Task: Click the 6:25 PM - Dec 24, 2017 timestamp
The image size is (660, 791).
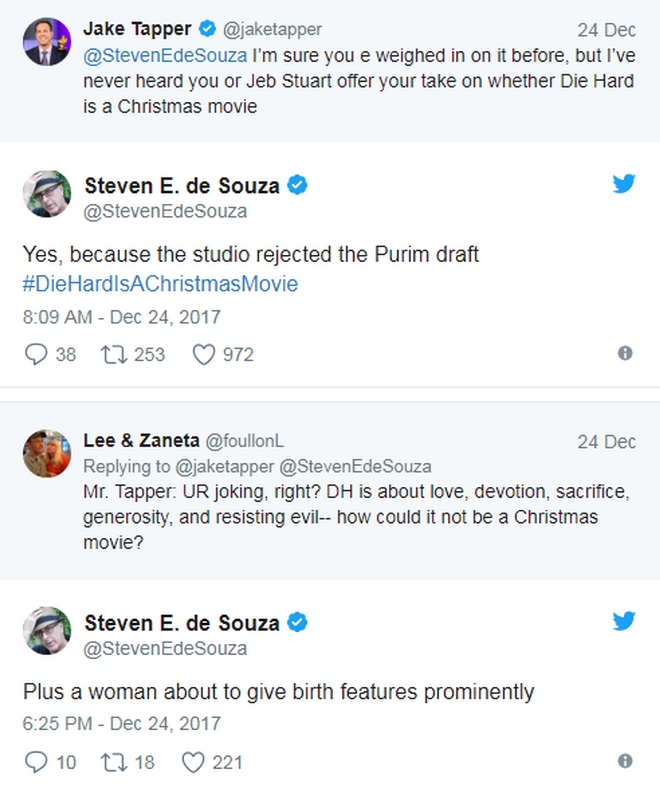Action: pos(121,723)
